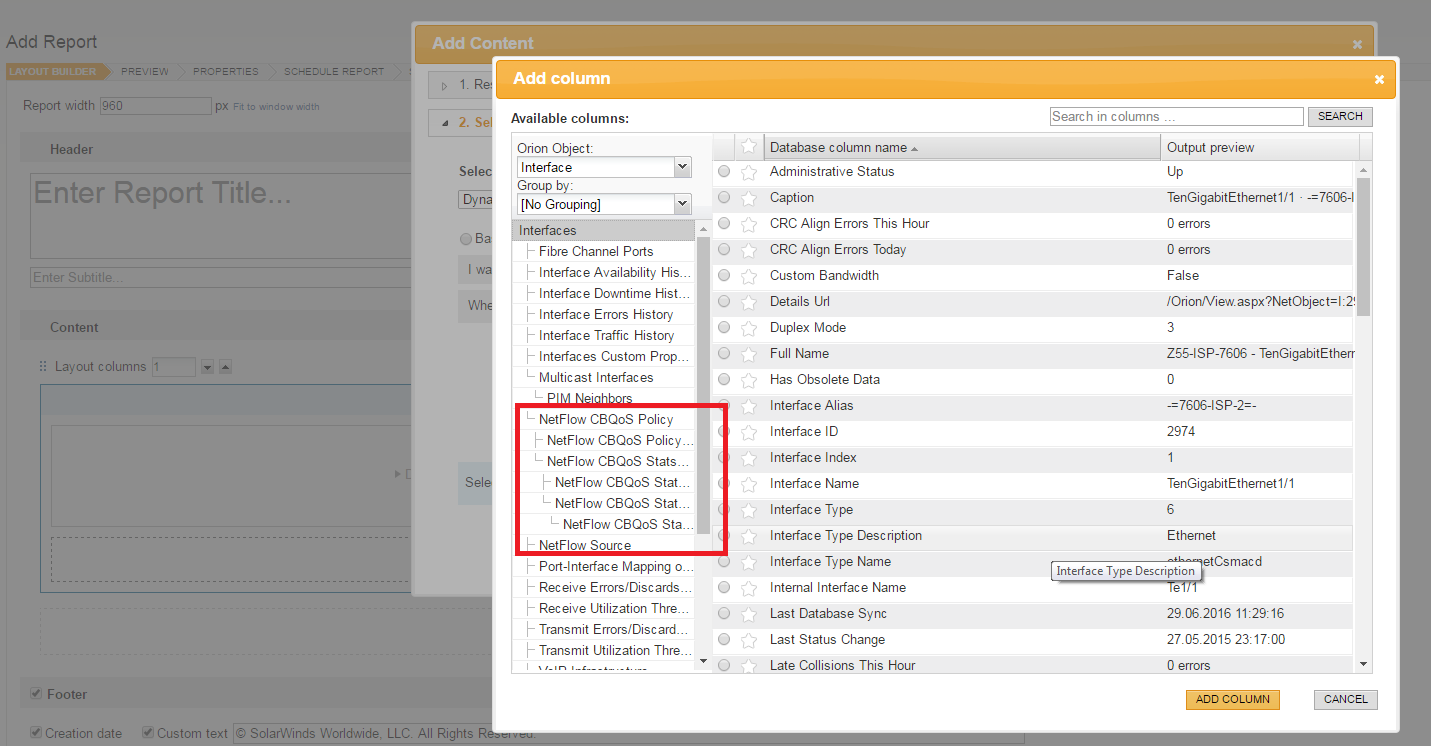
Task: Favorite the Administrative Status column star
Action: (x=748, y=172)
